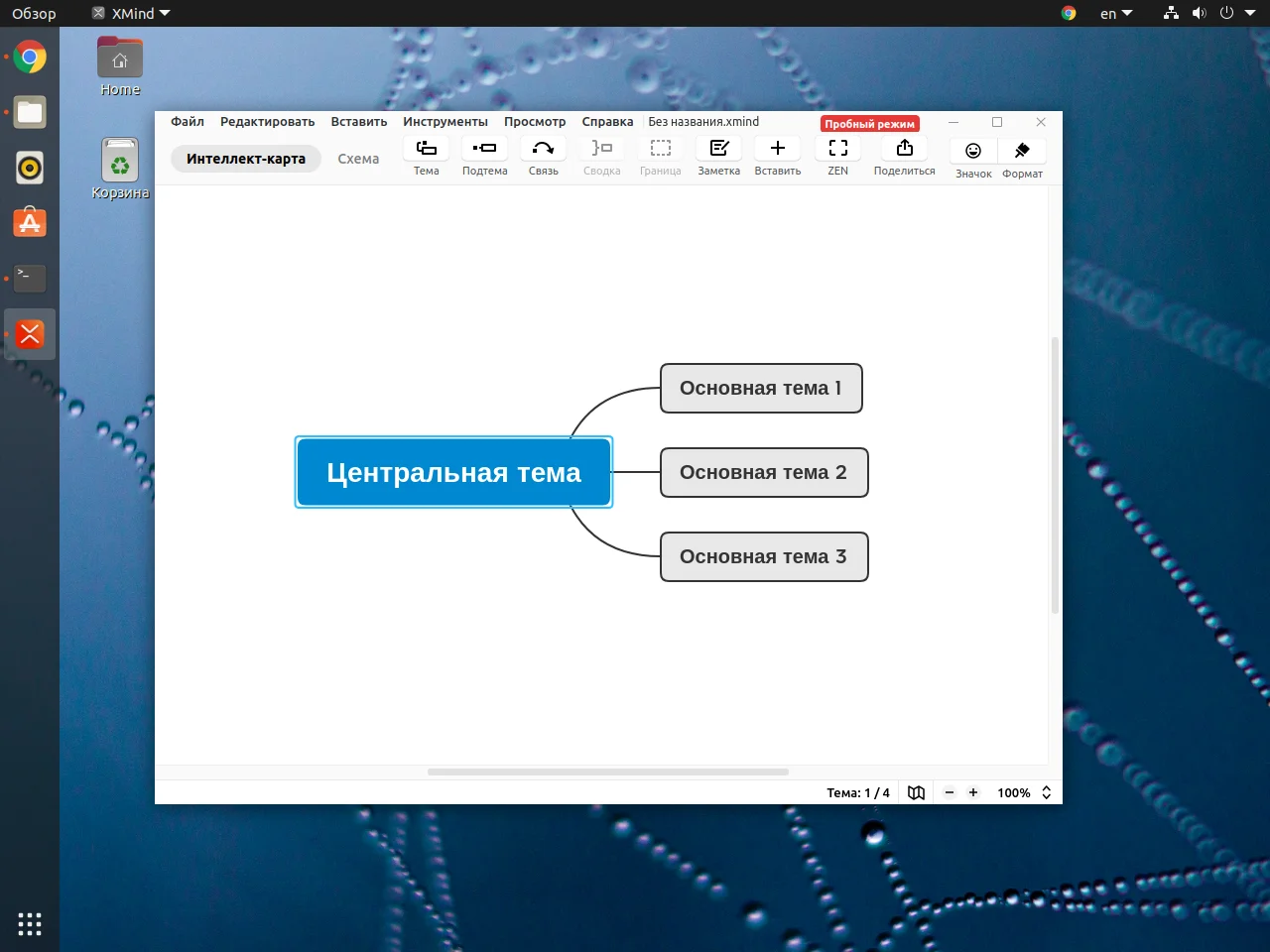Open the Файл menu

187,121
